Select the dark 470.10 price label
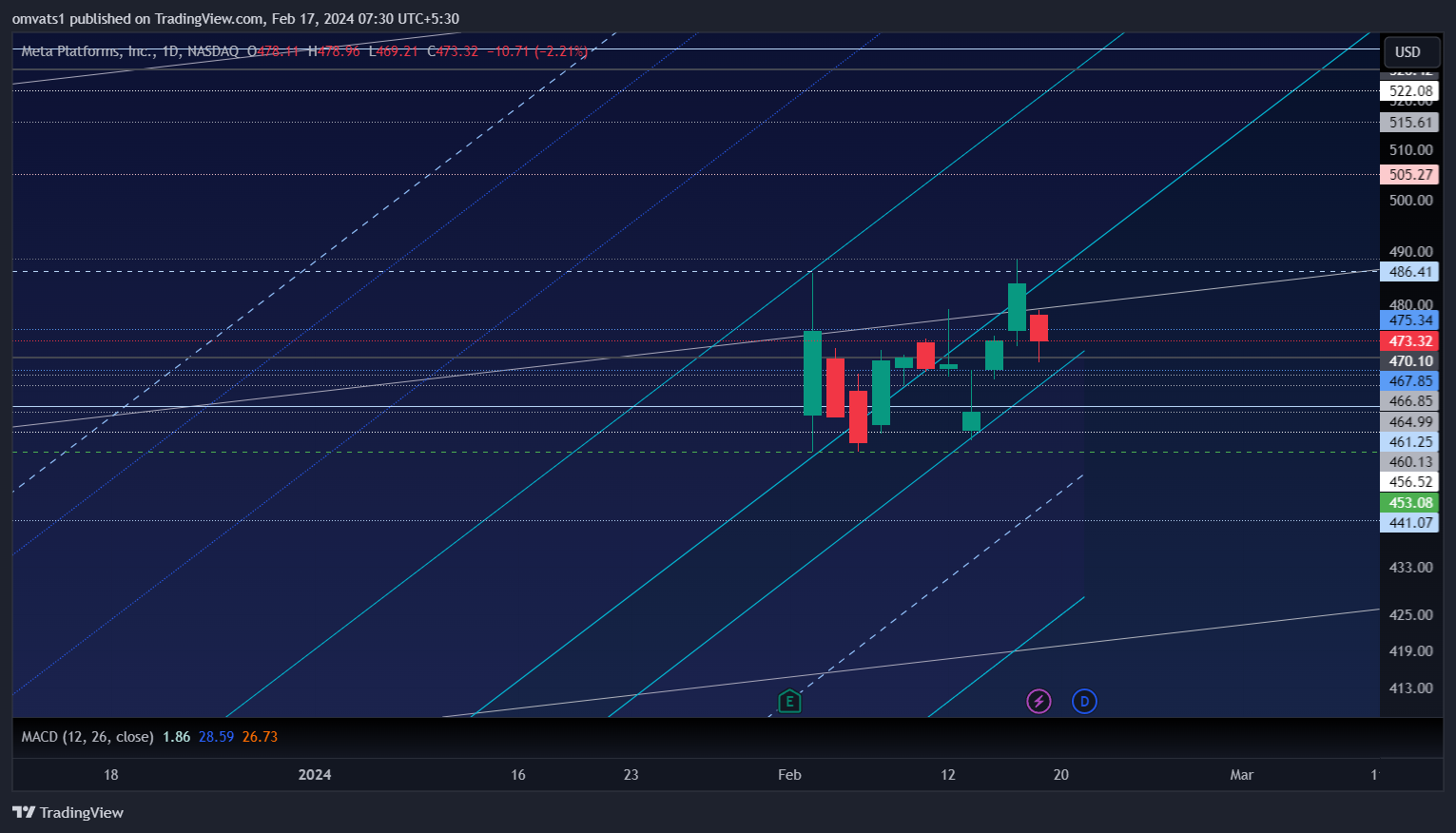Image resolution: width=1456 pixels, height=833 pixels. [x=1410, y=361]
